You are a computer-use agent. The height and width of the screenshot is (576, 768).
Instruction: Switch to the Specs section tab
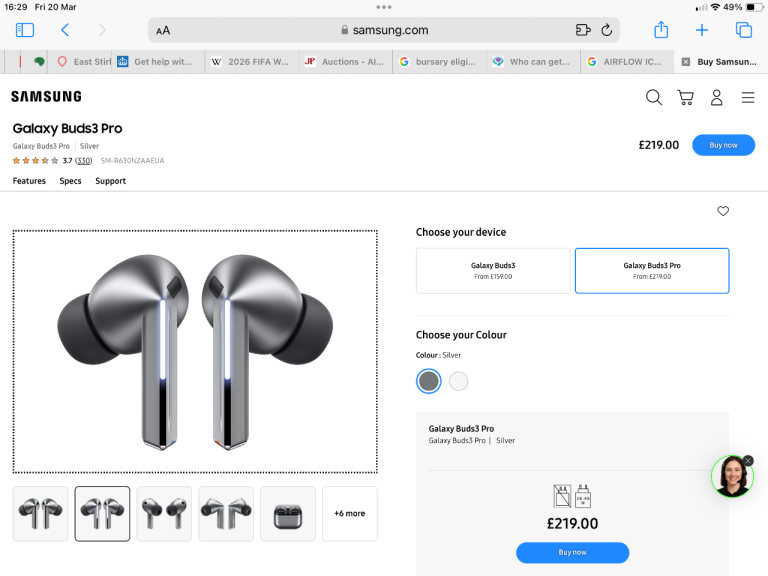pyautogui.click(x=70, y=181)
